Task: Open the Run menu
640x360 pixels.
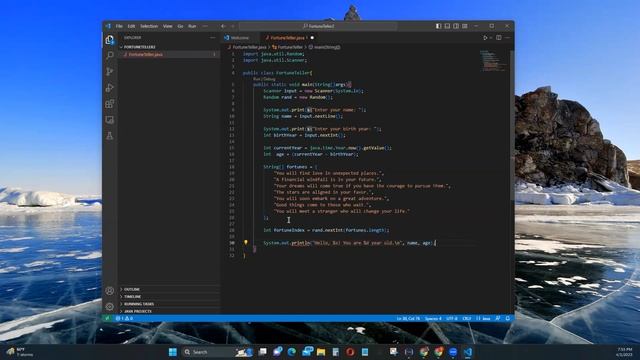Action: (192, 26)
